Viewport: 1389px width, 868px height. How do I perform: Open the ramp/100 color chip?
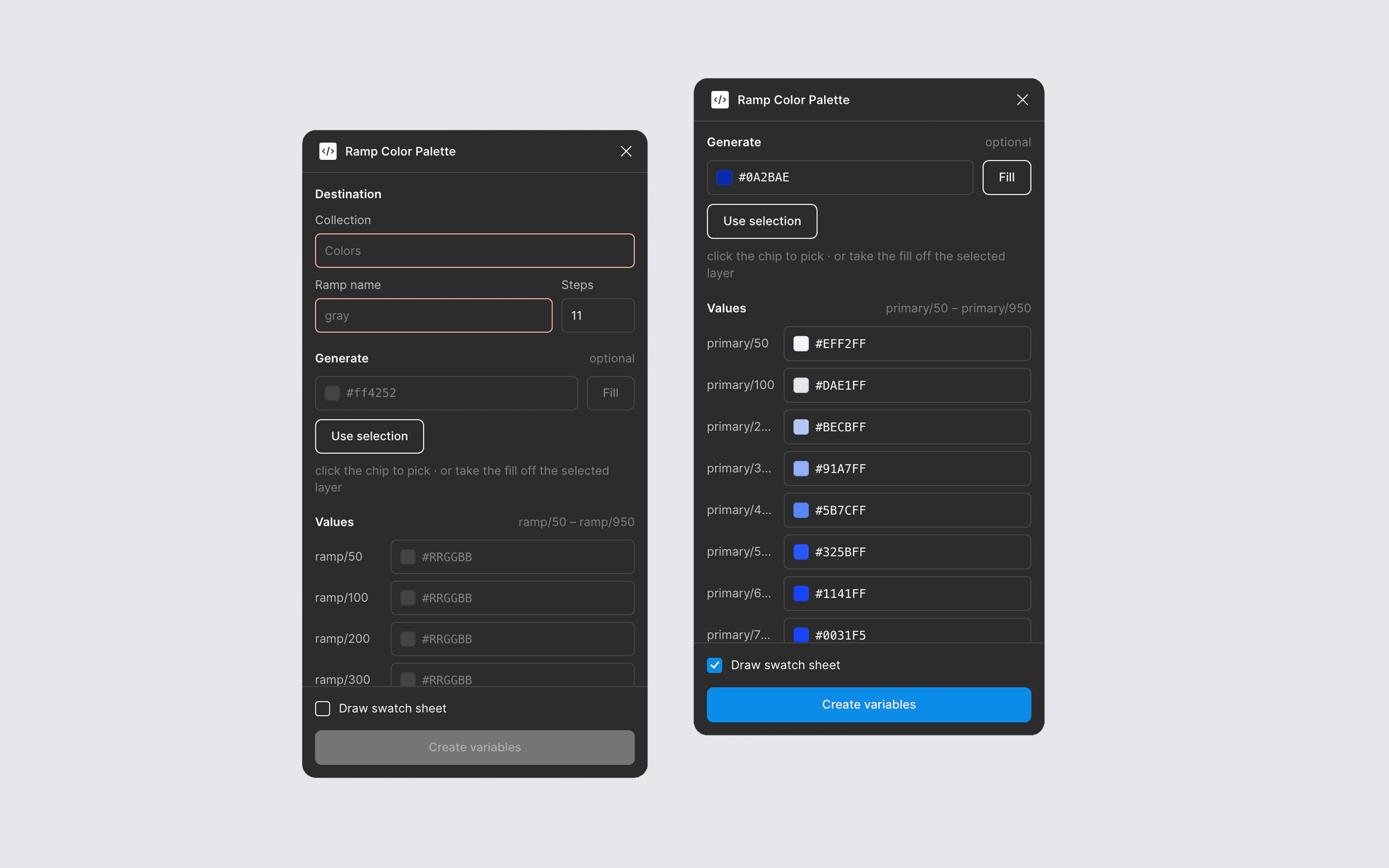(408, 598)
